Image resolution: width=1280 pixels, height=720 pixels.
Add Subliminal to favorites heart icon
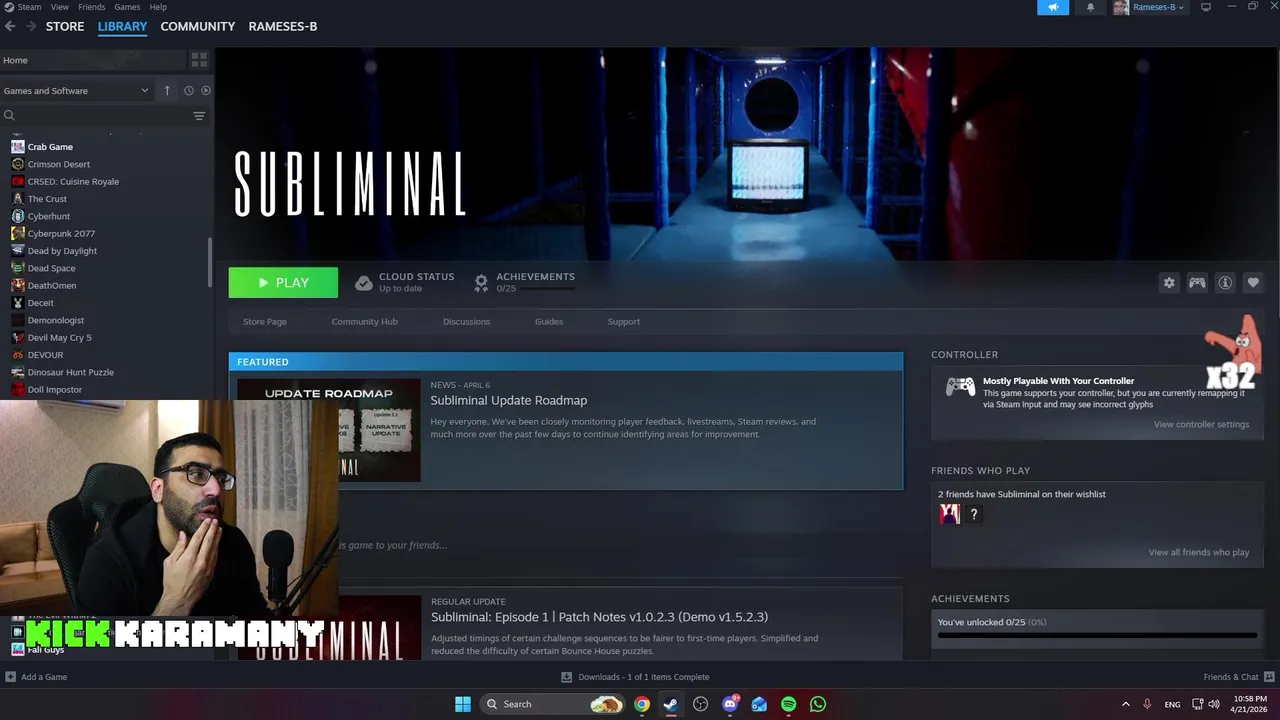click(x=1253, y=283)
